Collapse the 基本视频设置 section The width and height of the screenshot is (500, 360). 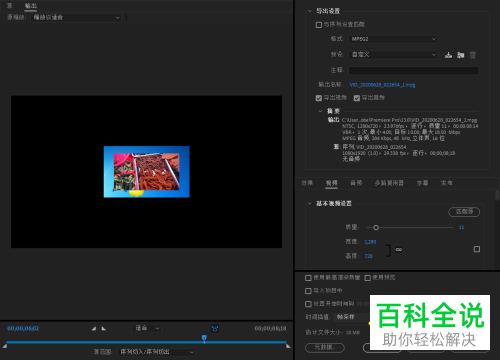pos(310,203)
